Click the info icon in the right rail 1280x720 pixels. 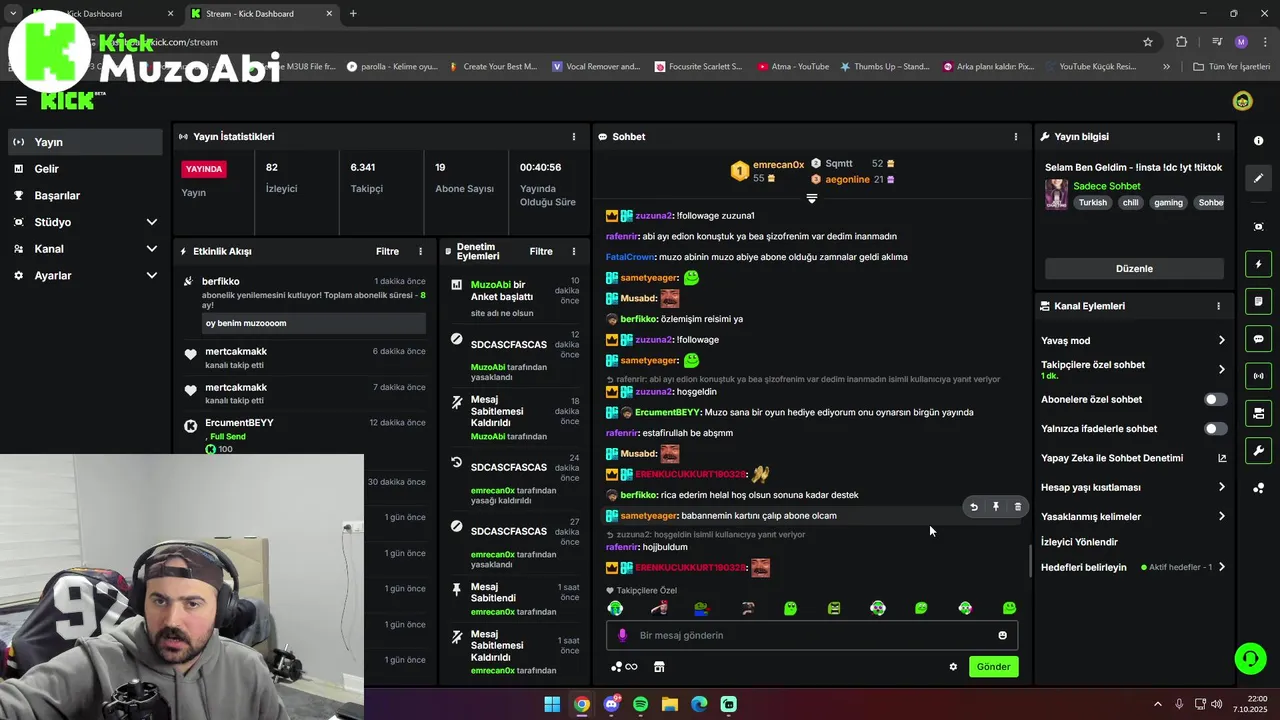click(1258, 141)
